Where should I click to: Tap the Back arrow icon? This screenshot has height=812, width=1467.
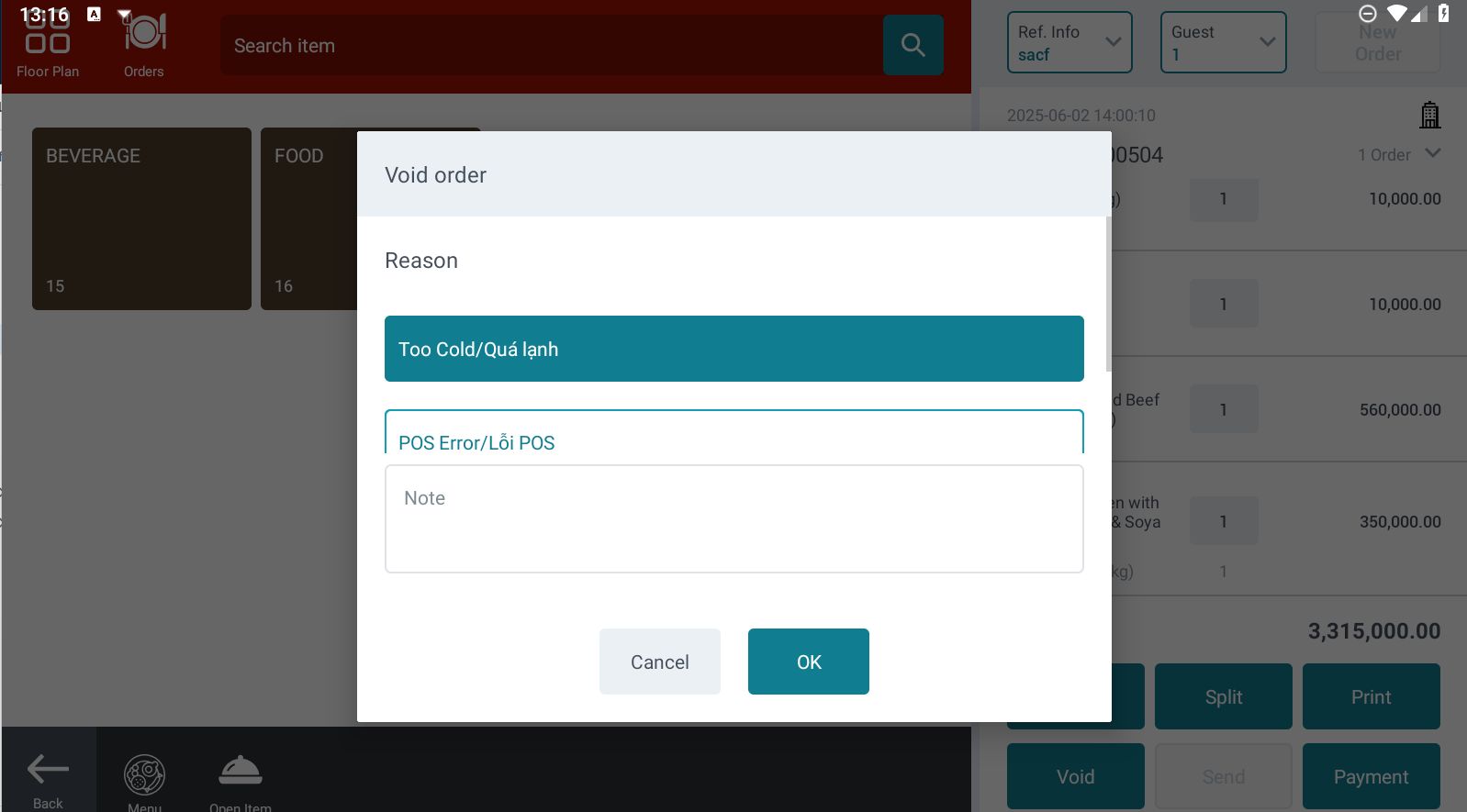pos(48,769)
